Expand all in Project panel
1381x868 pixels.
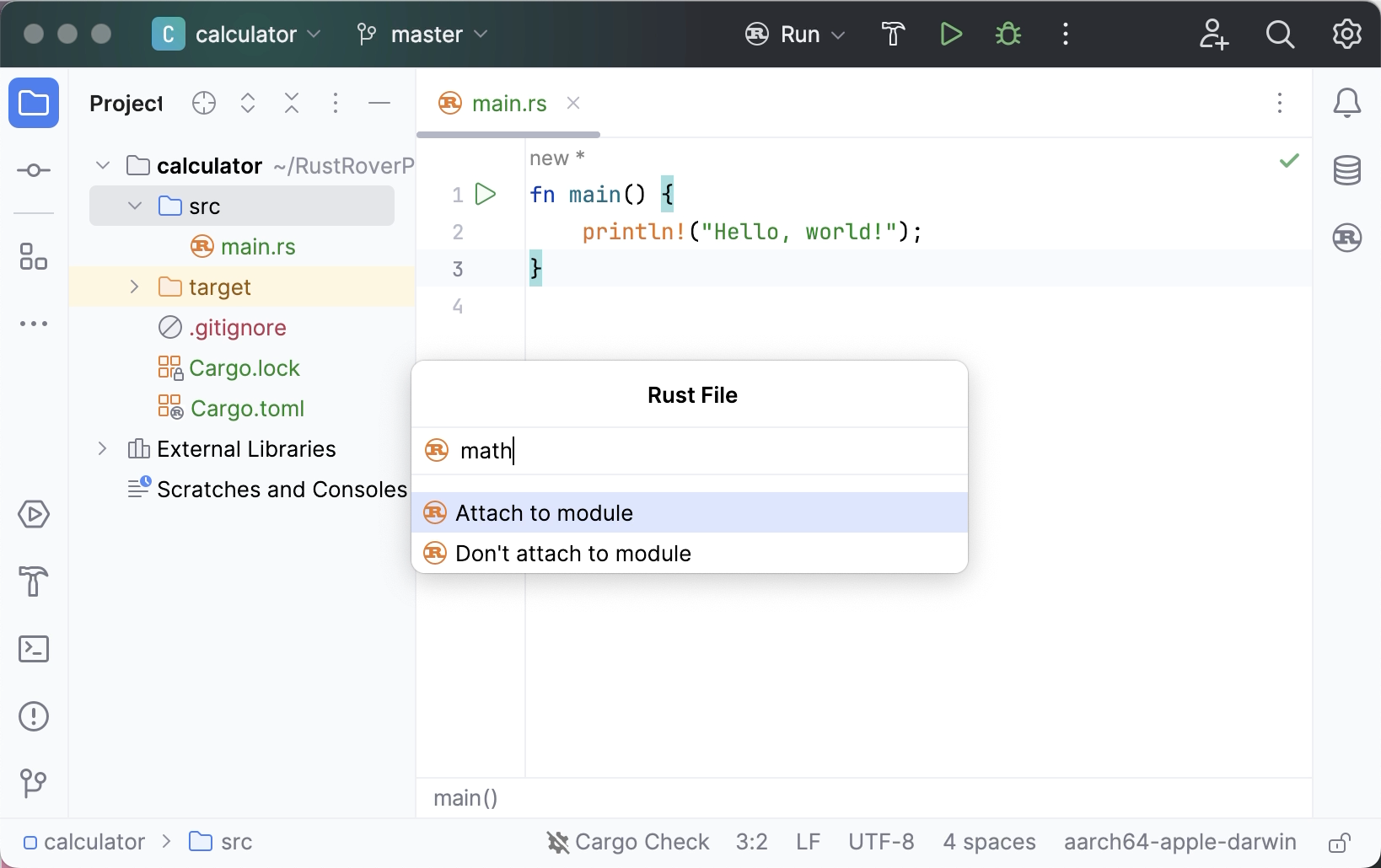coord(248,103)
